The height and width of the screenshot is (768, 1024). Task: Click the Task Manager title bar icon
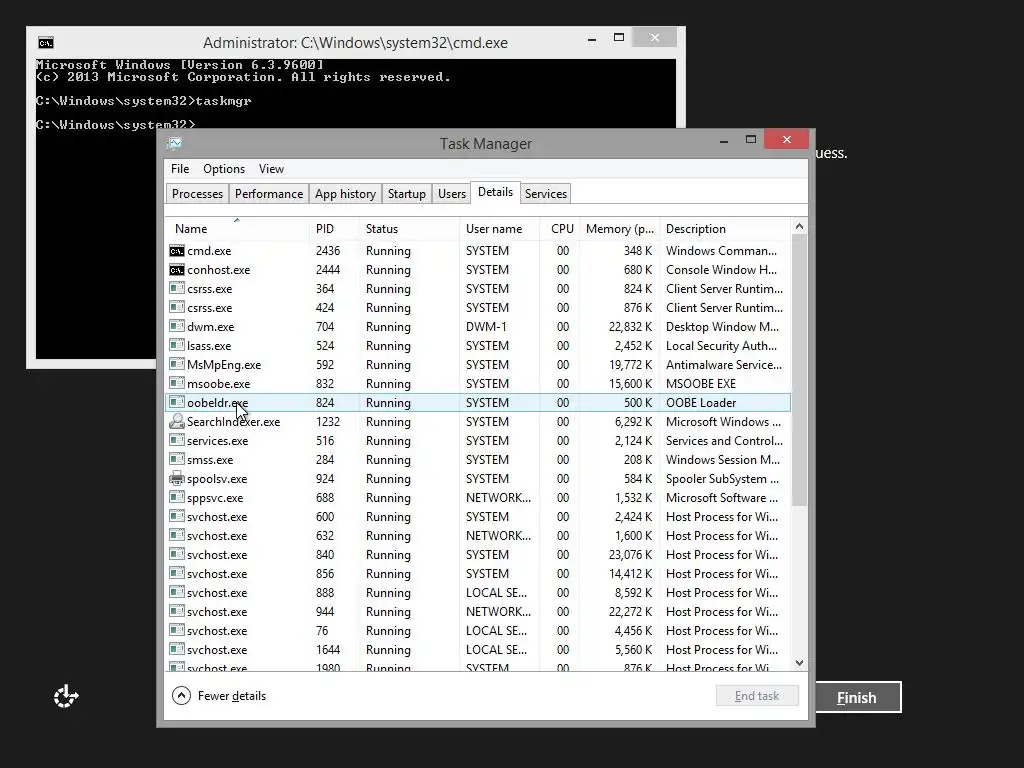[174, 144]
